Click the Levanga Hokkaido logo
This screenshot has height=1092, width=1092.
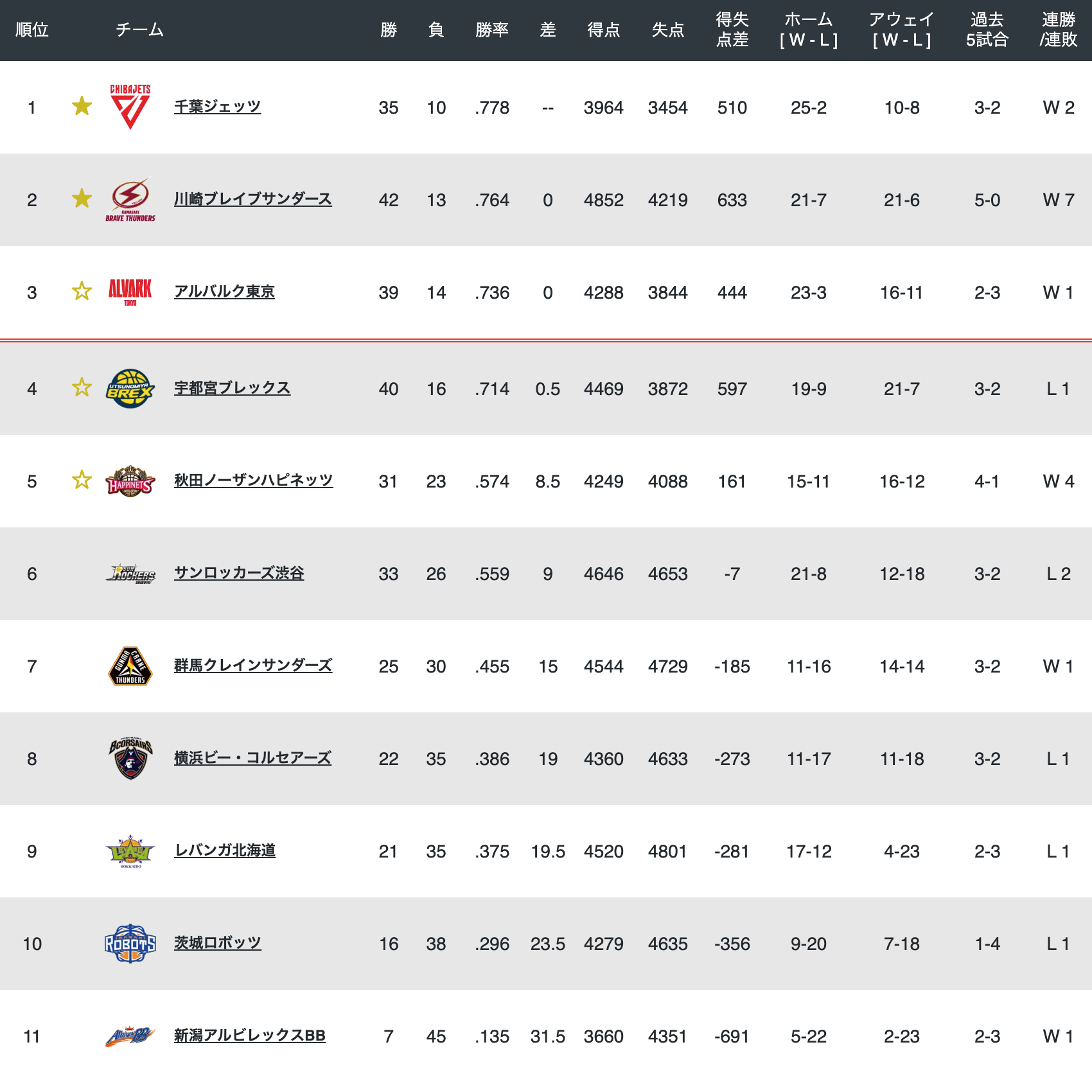[130, 851]
